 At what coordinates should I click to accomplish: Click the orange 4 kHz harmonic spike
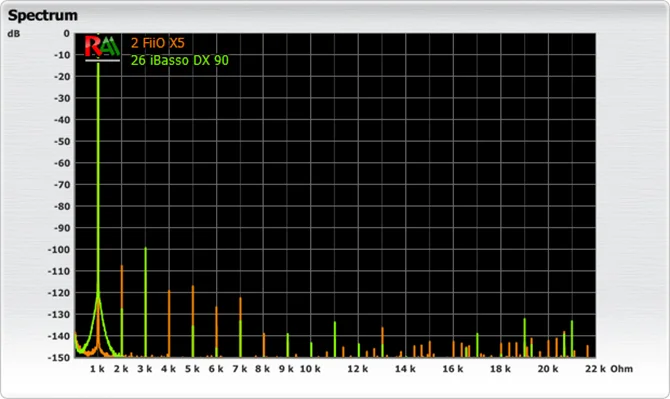169,323
